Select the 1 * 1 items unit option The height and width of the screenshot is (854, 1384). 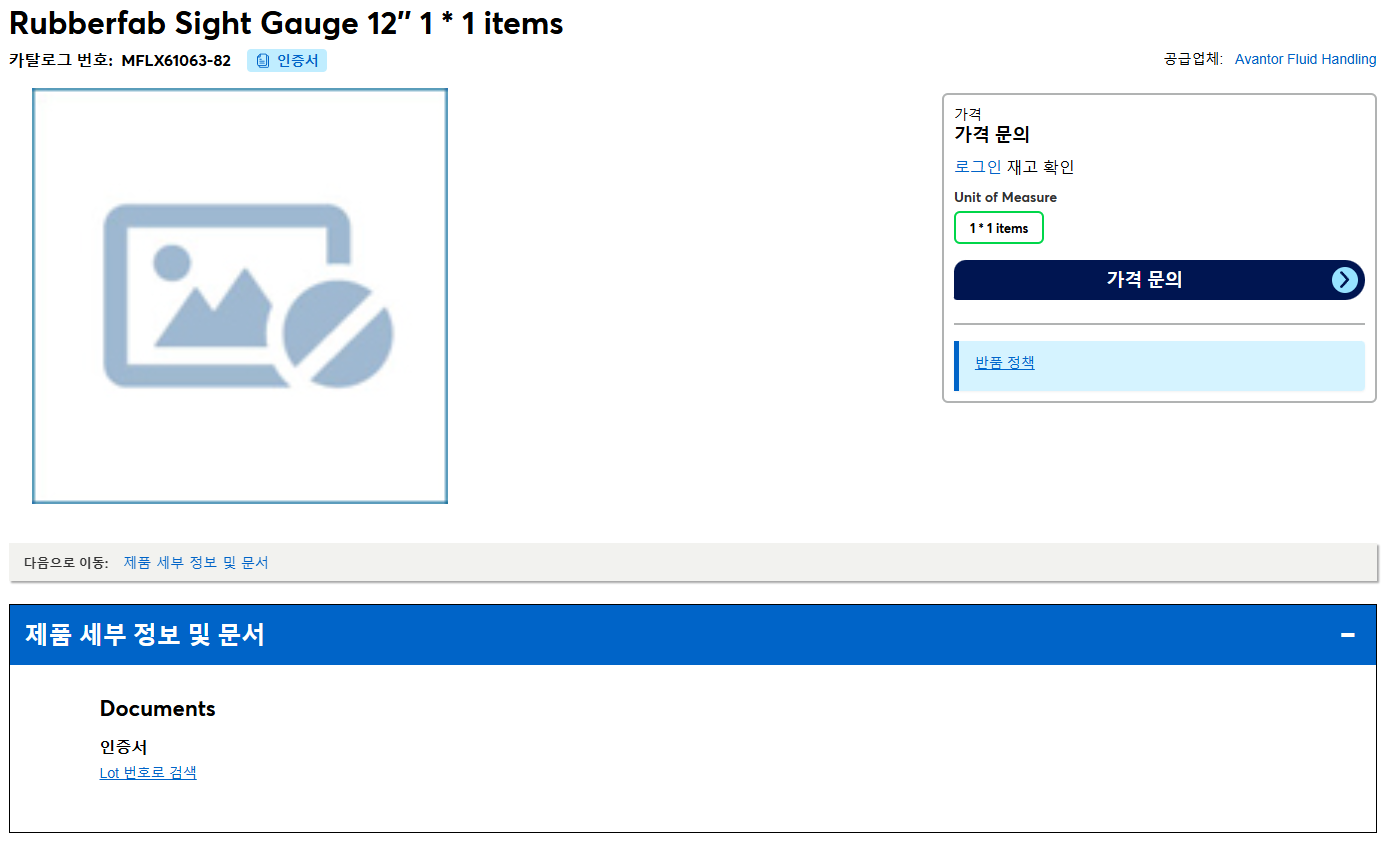tap(998, 228)
